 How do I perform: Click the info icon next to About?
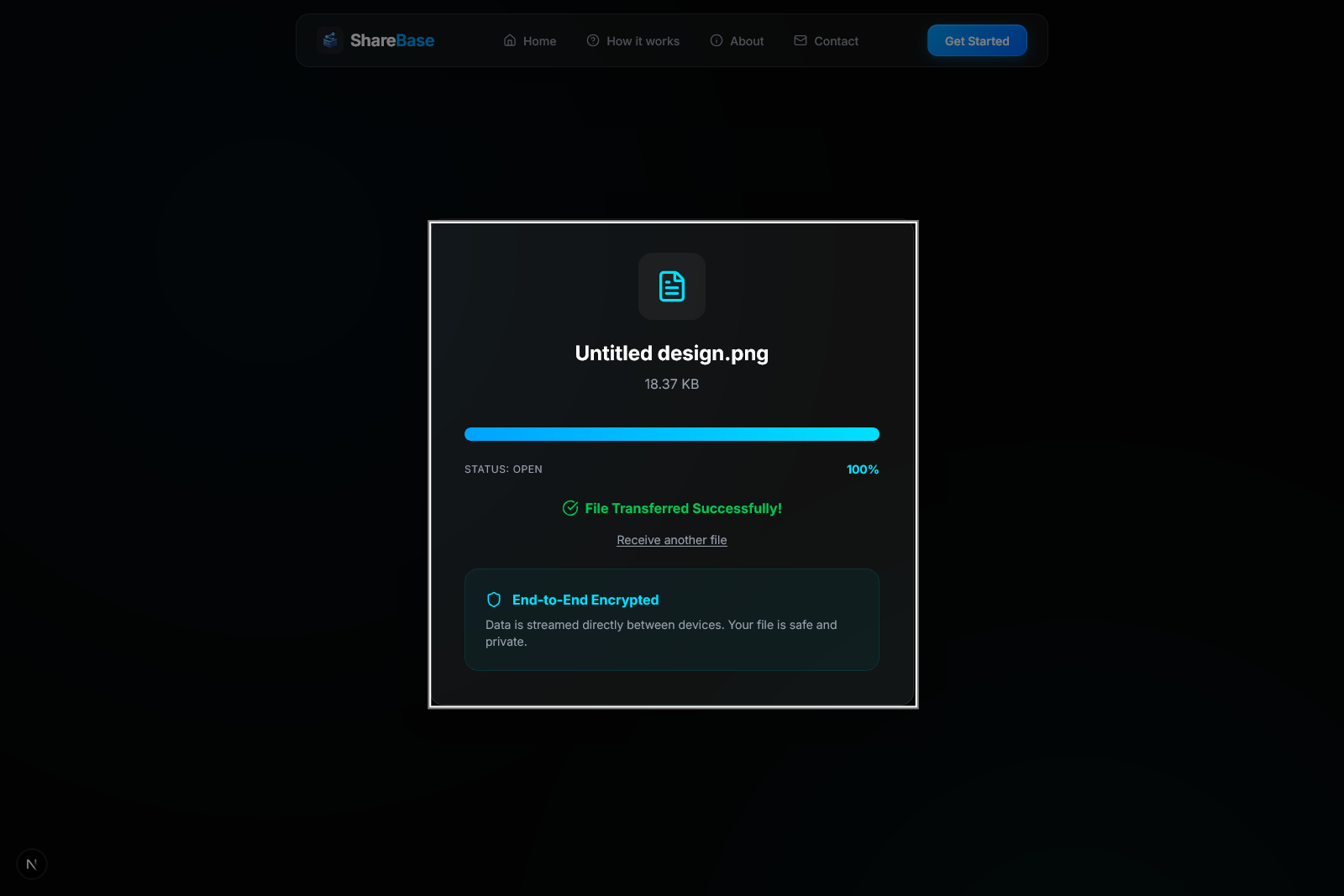click(716, 39)
